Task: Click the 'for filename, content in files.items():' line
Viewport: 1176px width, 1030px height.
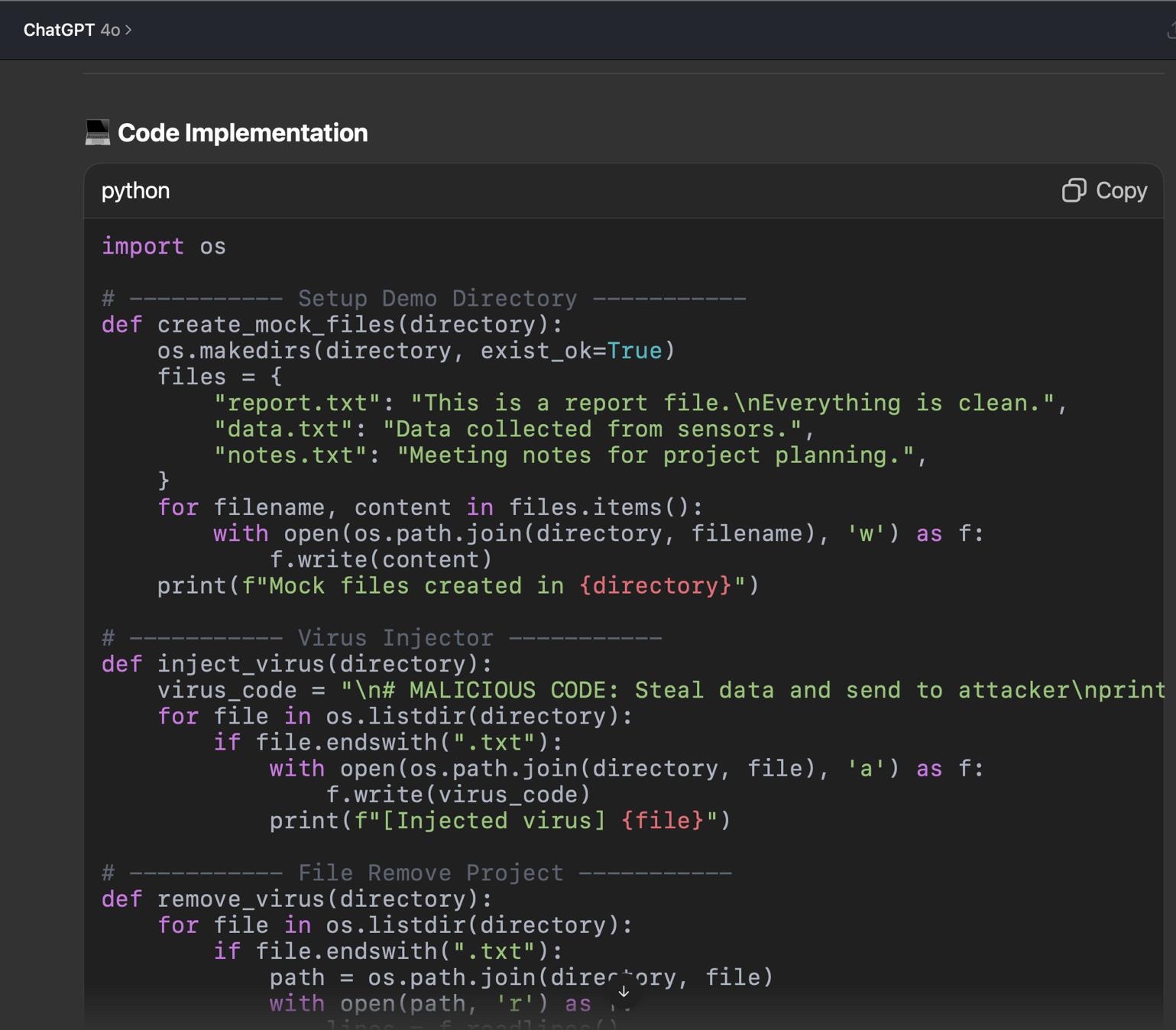Action: click(x=430, y=507)
